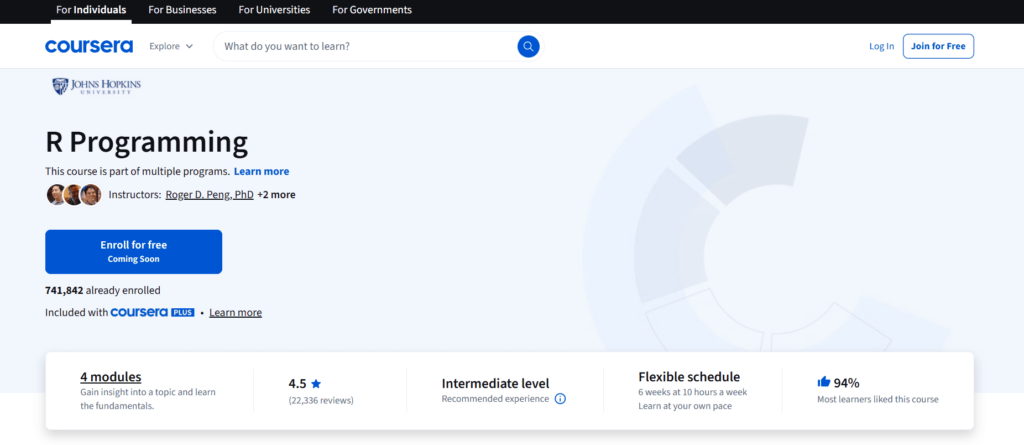Click the Johns Hopkins University logo
The height and width of the screenshot is (445, 1024).
pos(97,86)
